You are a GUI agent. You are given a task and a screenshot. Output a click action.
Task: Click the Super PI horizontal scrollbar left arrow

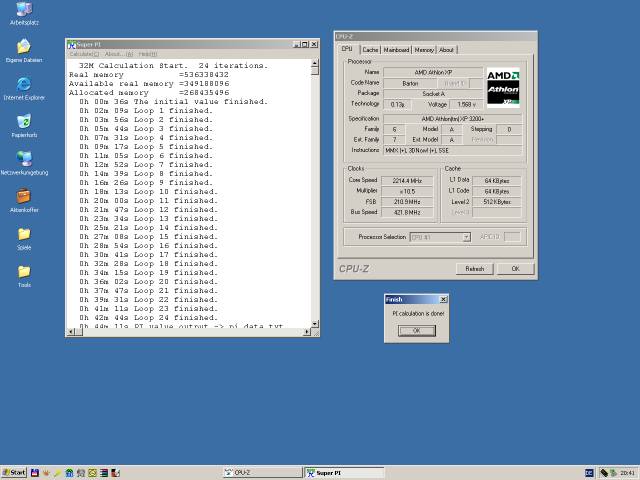tap(71, 332)
